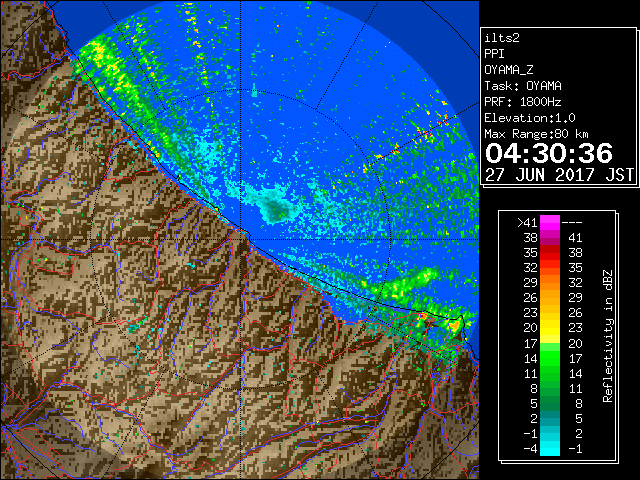
Task: Click the 'PRF: 1800Hz' text
Action: (523, 102)
